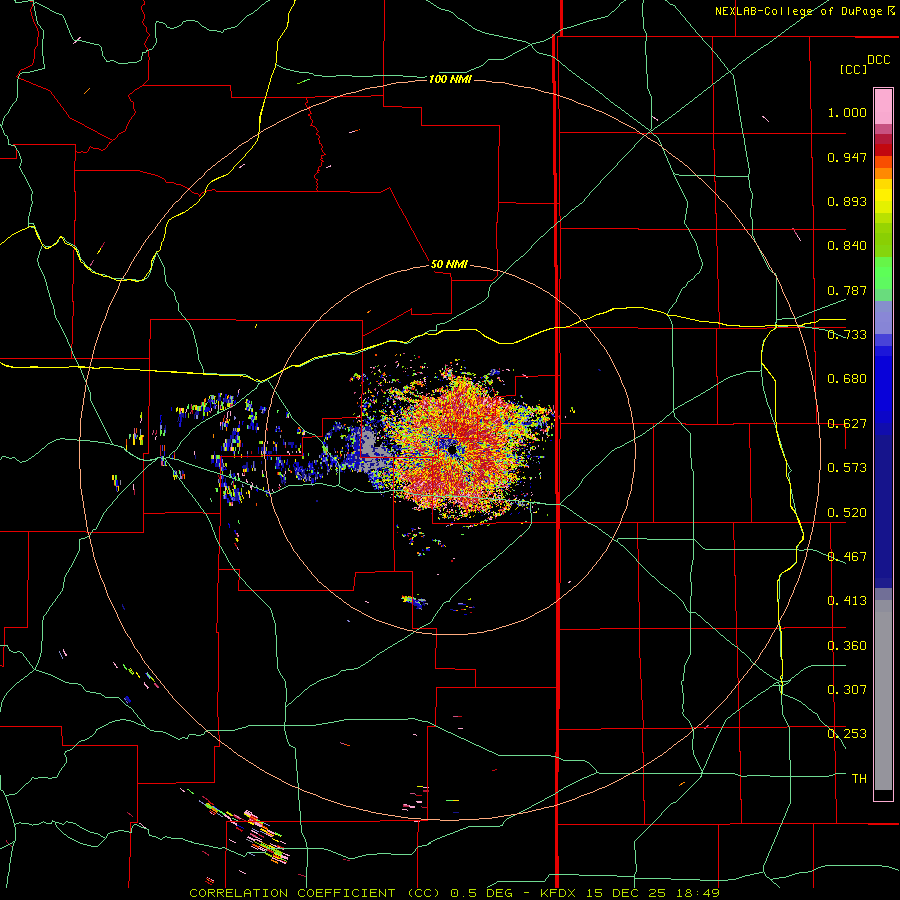
Task: Pick the red segment of the color bar
Action: tap(883, 149)
